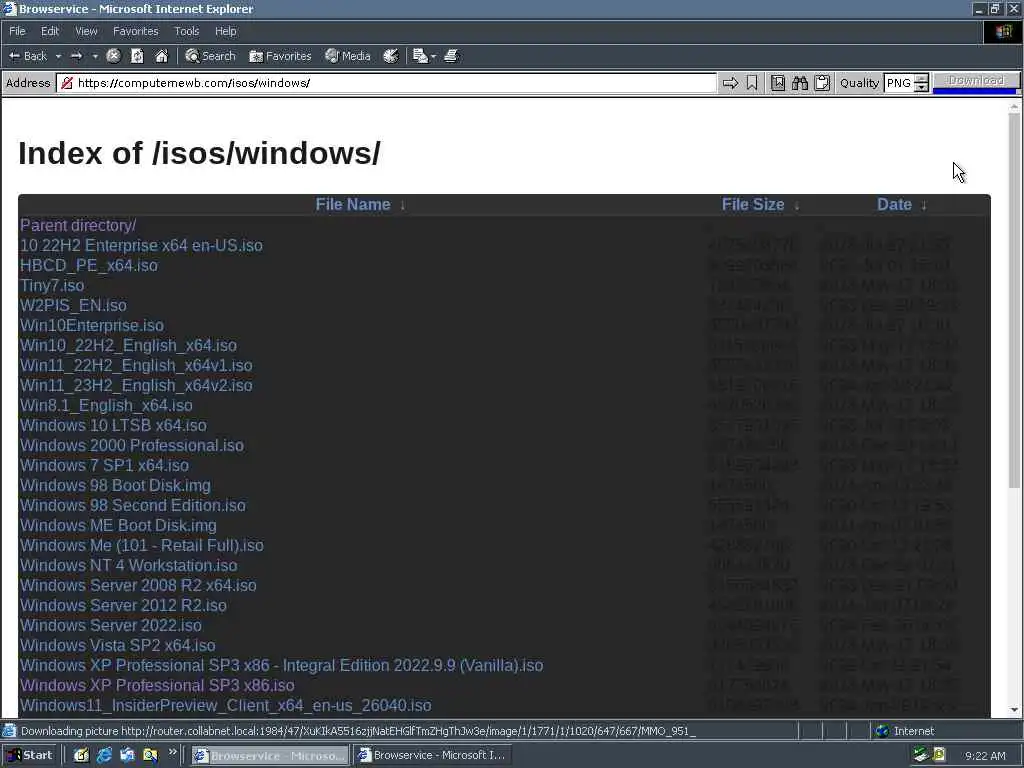Open the HBCD_PE_x64.iso link
The width and height of the screenshot is (1024, 768).
click(x=89, y=265)
